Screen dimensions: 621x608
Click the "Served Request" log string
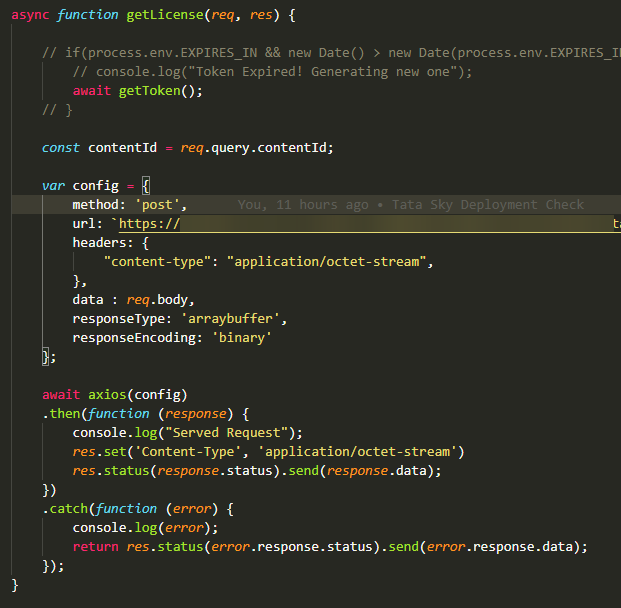click(x=226, y=433)
